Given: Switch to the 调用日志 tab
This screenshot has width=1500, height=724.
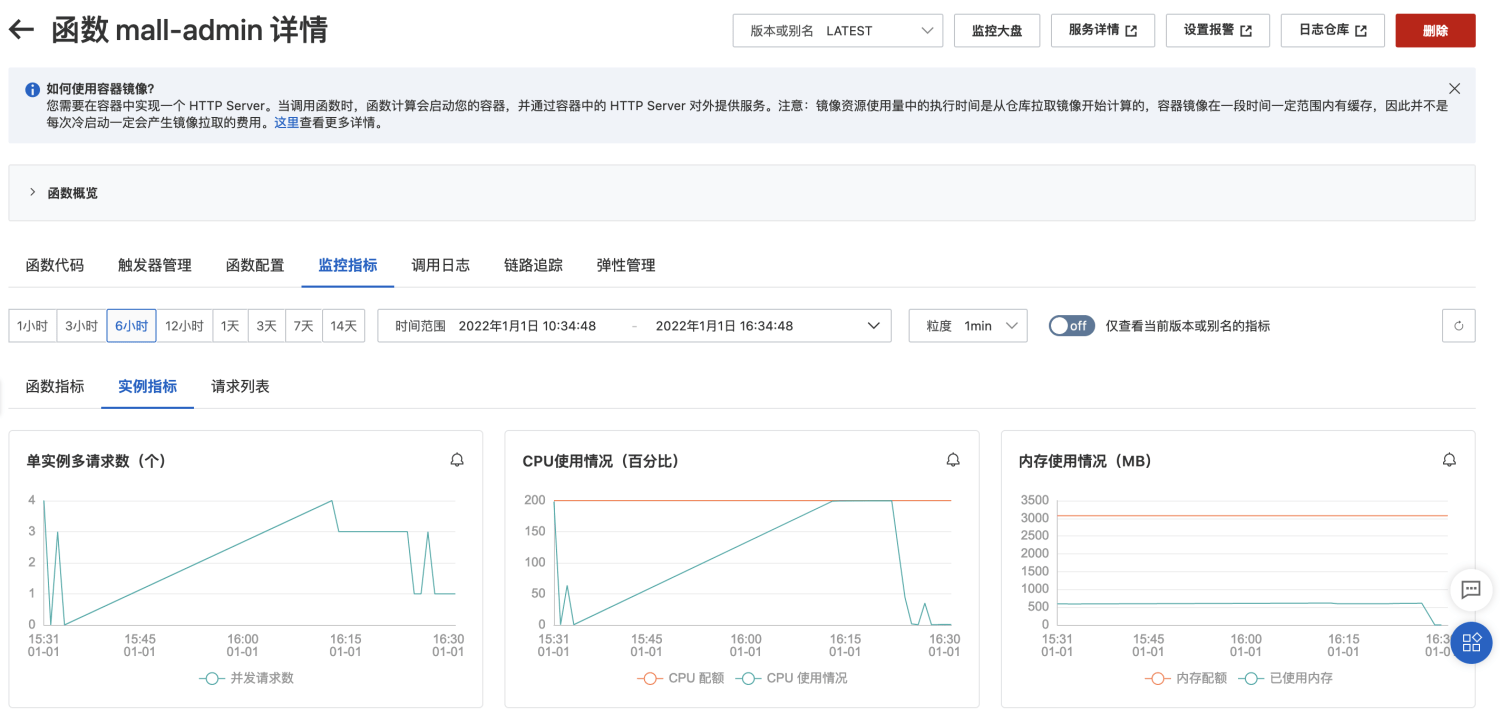Looking at the screenshot, I should pos(441,265).
